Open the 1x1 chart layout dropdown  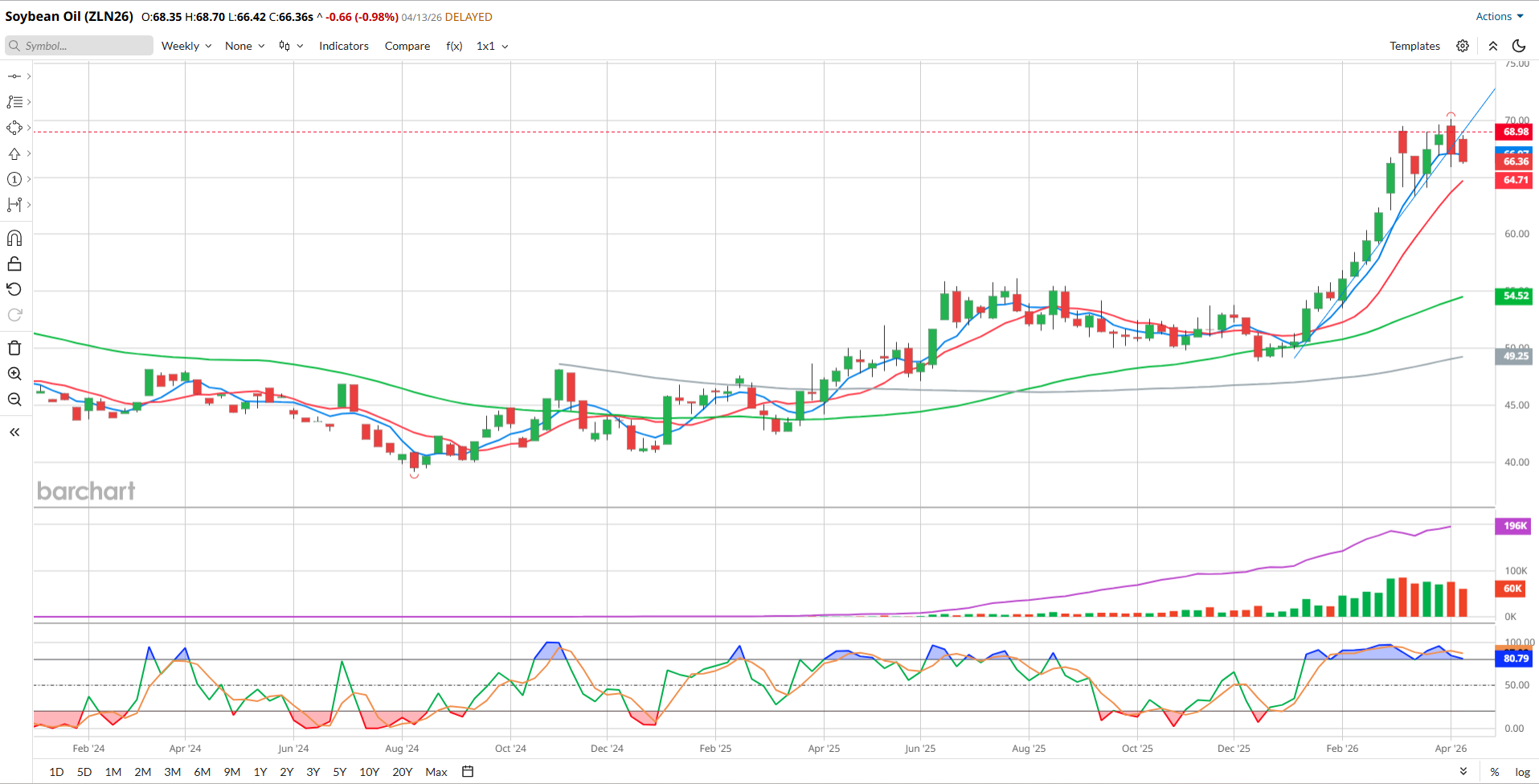492,46
